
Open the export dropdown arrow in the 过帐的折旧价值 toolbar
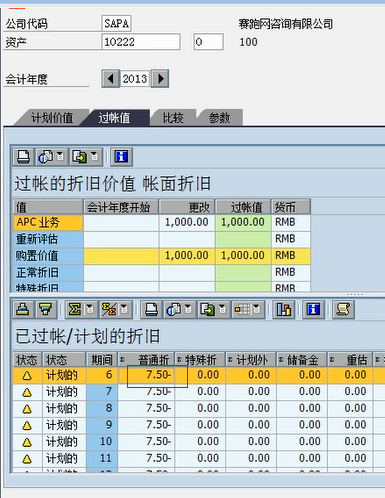tap(94, 156)
